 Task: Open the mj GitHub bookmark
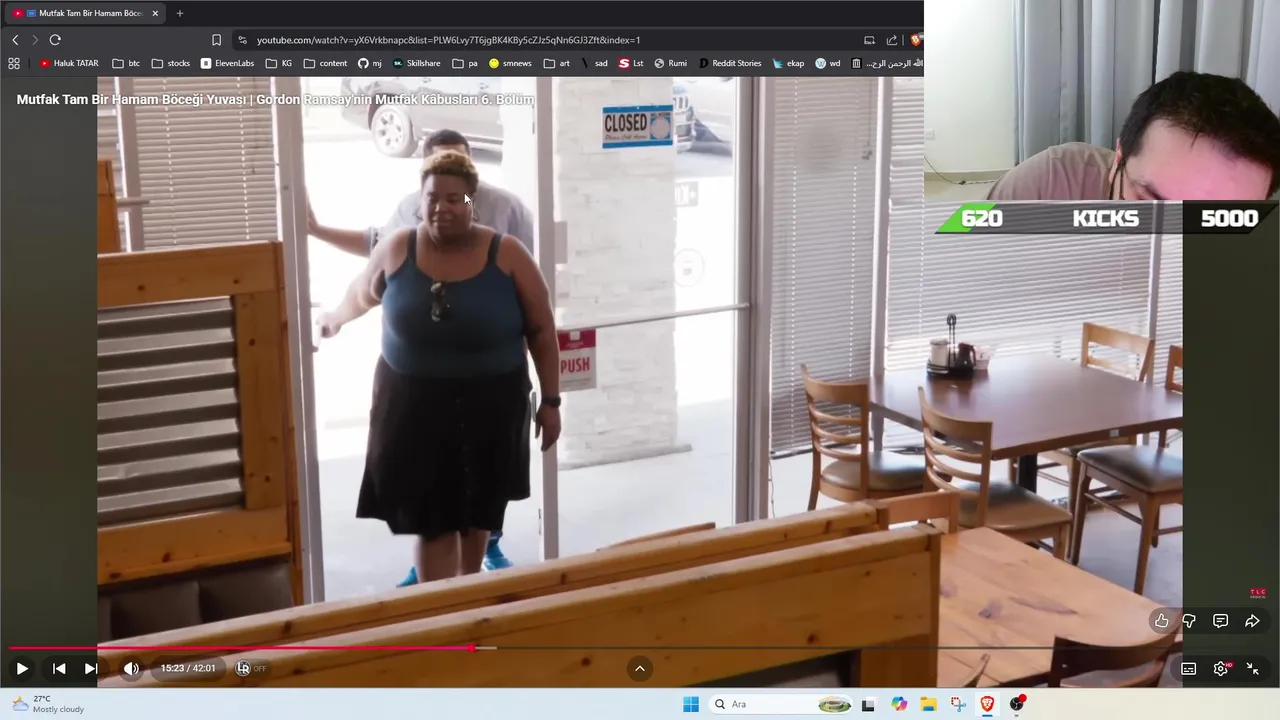[370, 63]
